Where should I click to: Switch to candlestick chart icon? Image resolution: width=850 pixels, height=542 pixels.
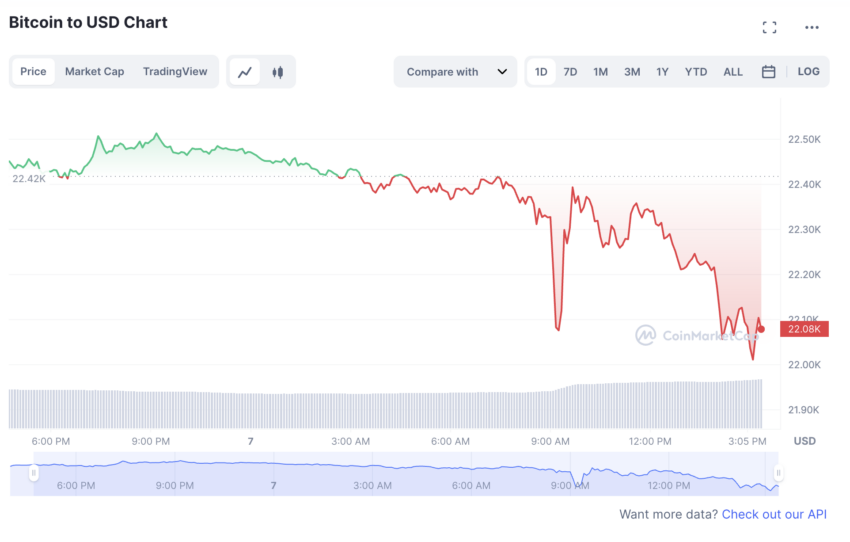(x=277, y=72)
